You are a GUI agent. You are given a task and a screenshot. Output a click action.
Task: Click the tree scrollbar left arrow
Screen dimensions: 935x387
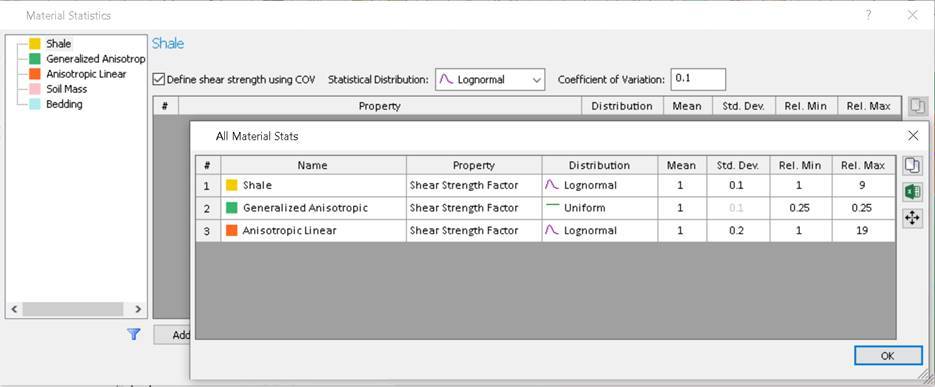click(14, 309)
